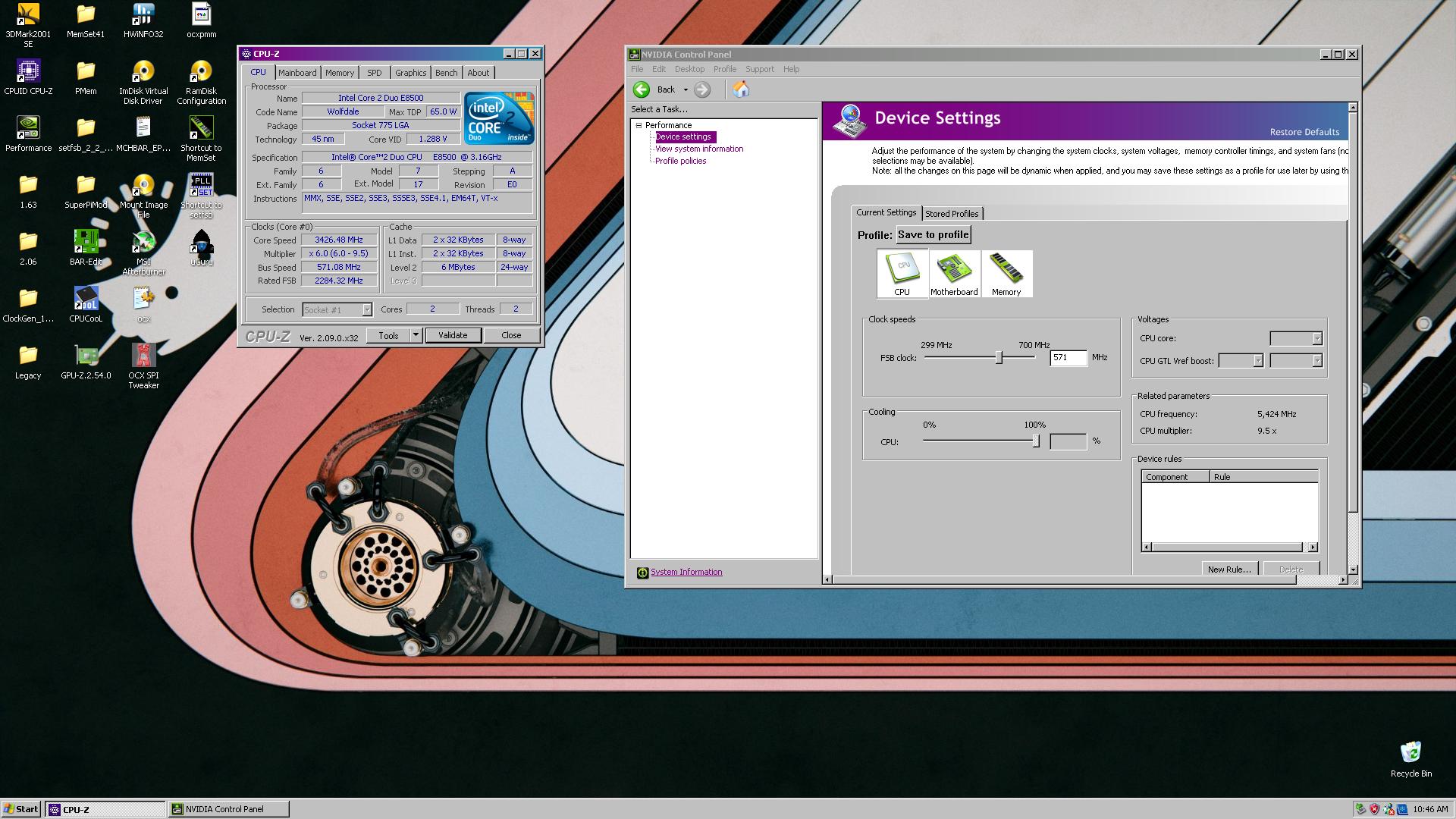Click the FSB clock slider handle
The width and height of the screenshot is (1456, 819).
pyautogui.click(x=999, y=357)
